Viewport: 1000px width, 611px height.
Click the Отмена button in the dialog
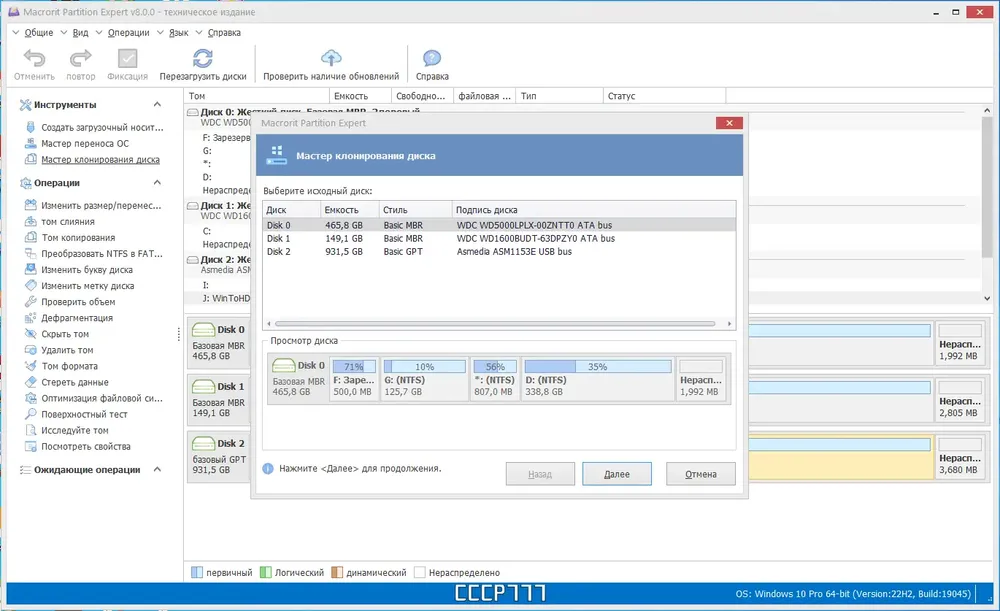701,474
